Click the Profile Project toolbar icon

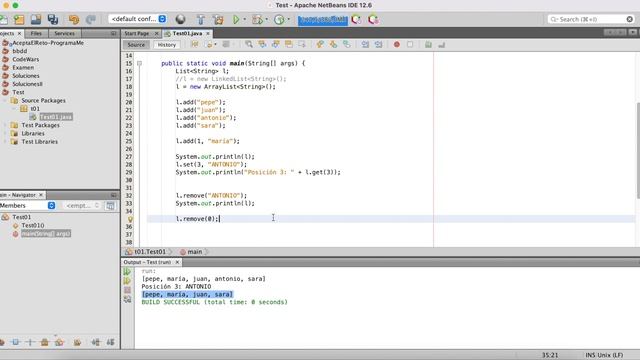[279, 19]
